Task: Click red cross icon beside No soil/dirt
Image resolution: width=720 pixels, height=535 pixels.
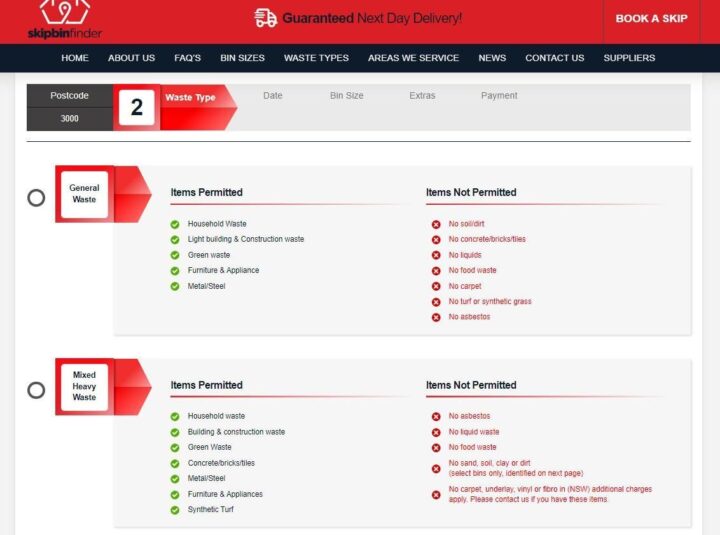Action: coord(436,224)
